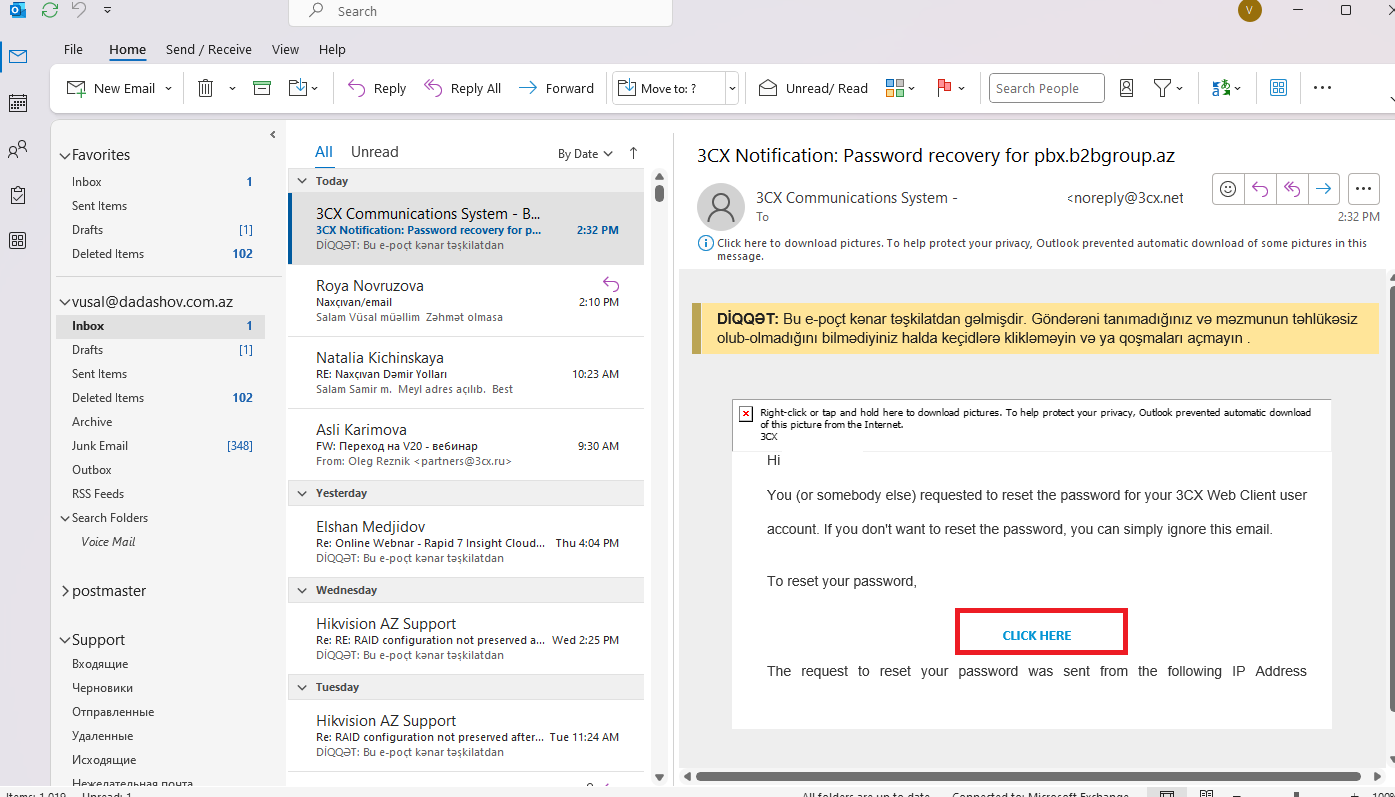
Task: Show only Unread messages tab
Action: (375, 152)
